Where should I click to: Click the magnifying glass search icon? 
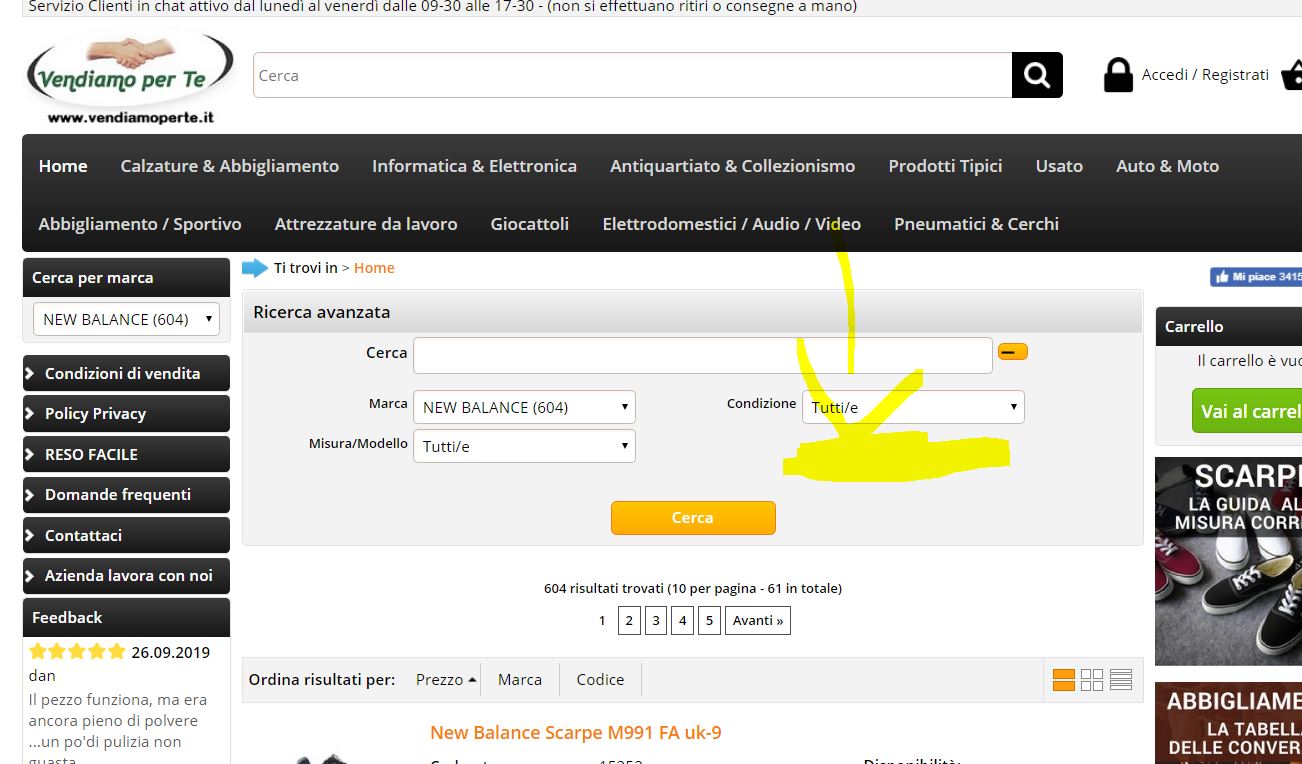[x=1037, y=75]
